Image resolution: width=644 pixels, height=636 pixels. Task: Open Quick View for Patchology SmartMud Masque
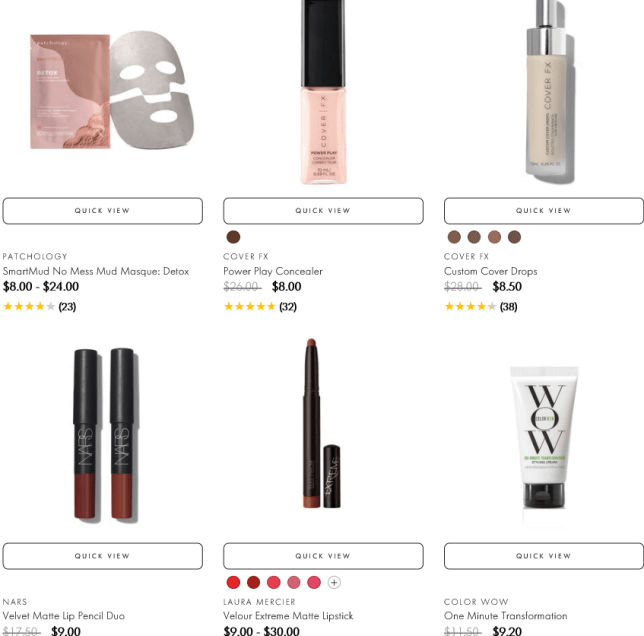click(x=103, y=211)
